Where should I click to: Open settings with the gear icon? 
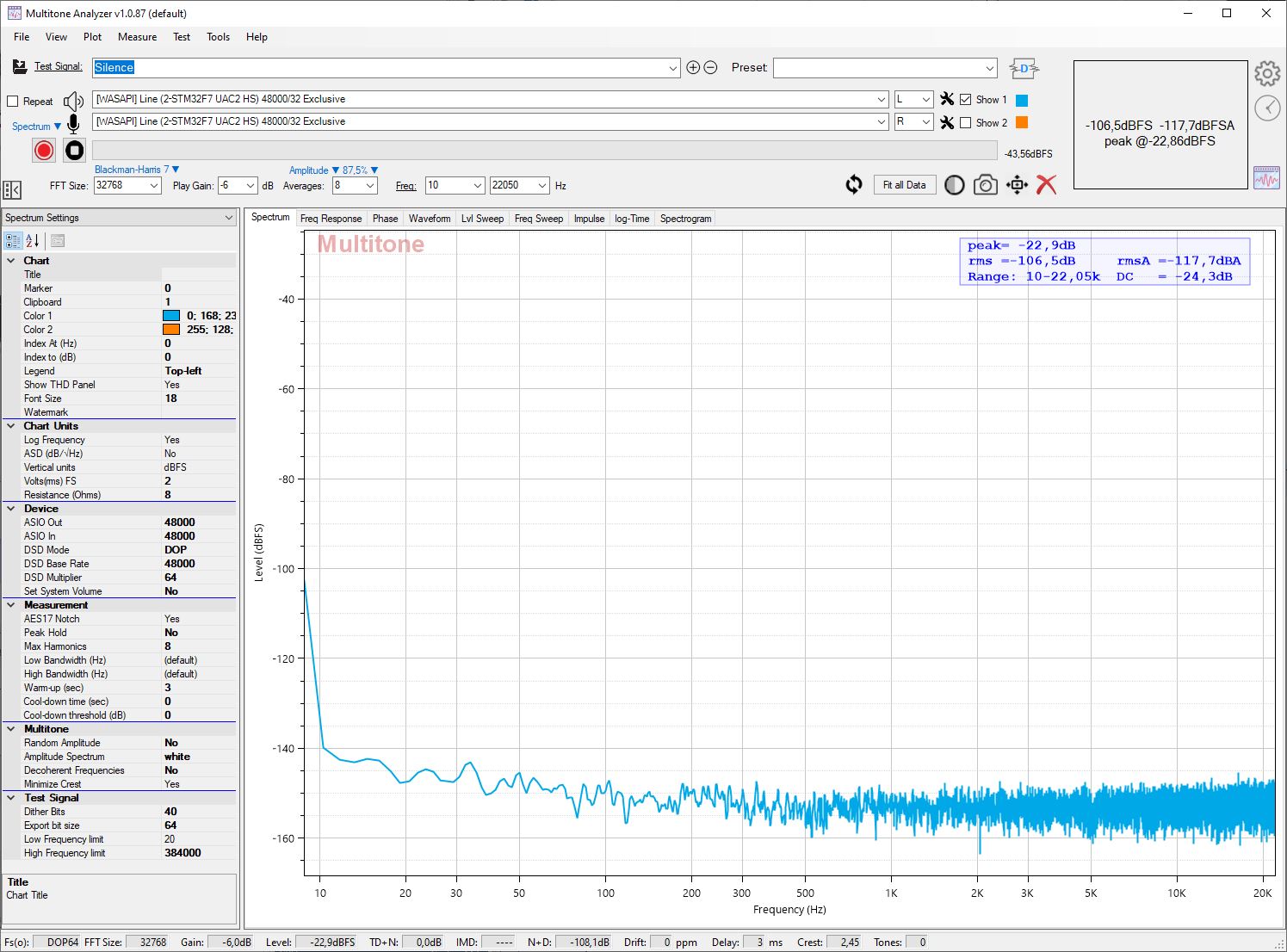pos(1266,74)
